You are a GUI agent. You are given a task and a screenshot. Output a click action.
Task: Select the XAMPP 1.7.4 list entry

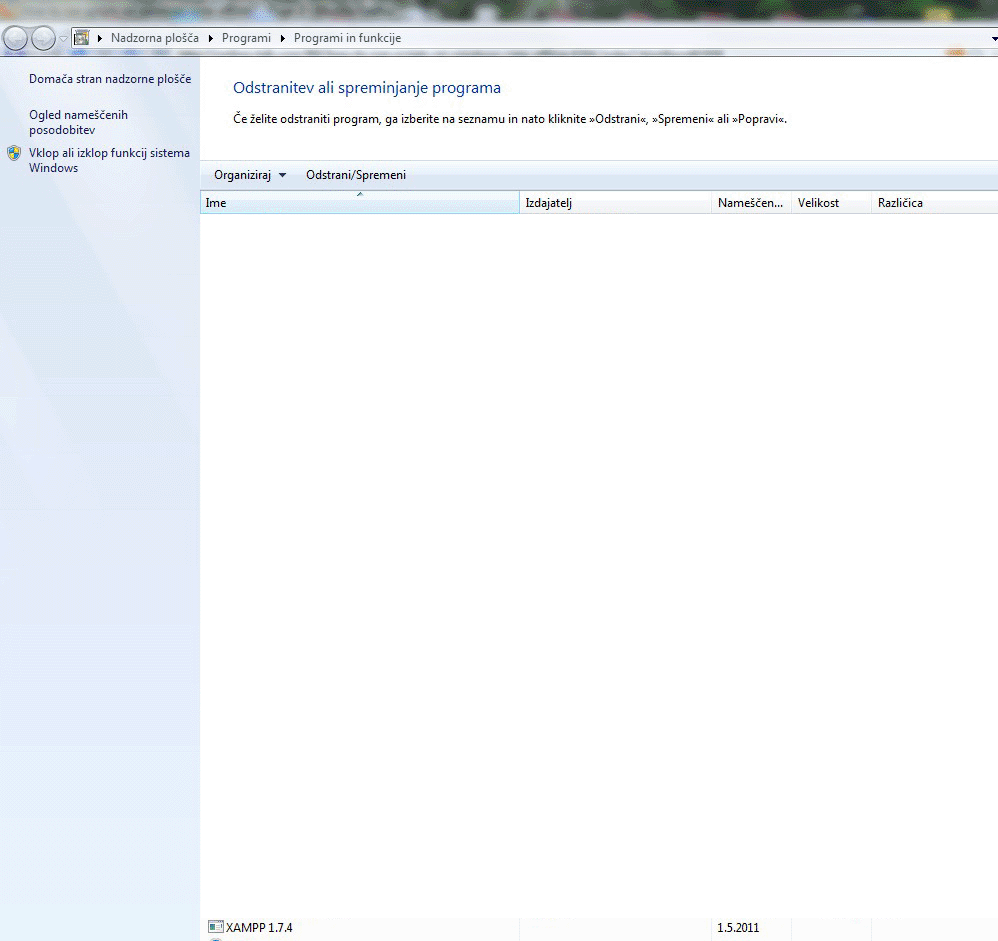(x=260, y=928)
